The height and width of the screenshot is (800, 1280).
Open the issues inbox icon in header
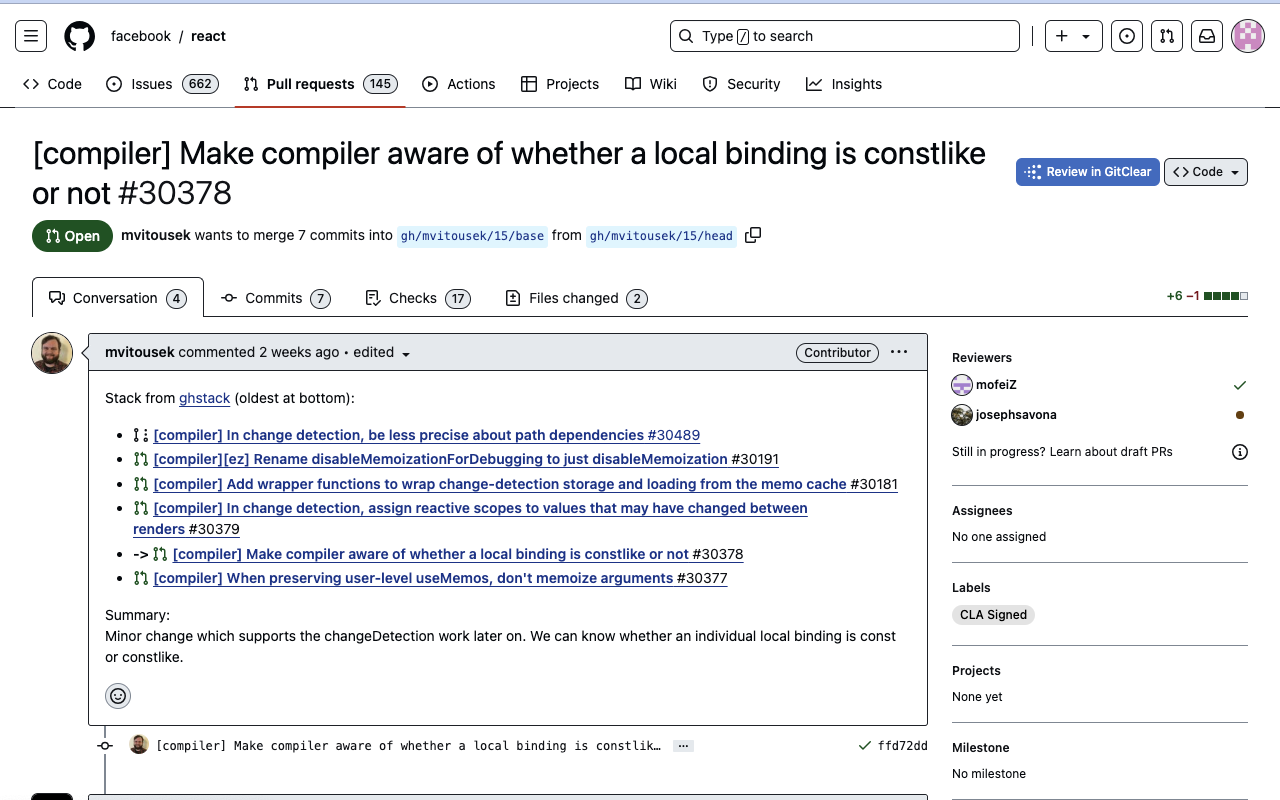(x=1127, y=36)
